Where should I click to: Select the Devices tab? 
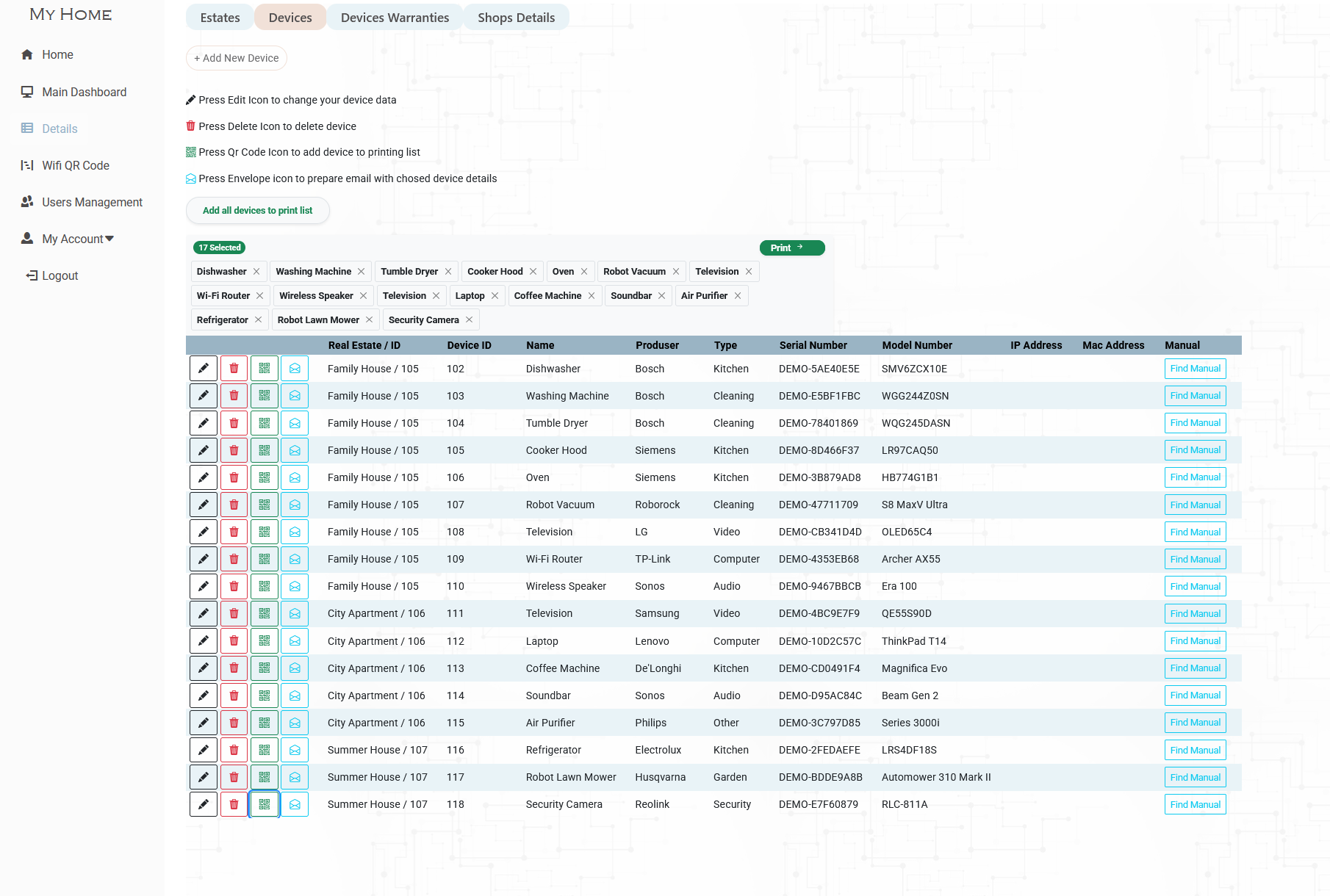290,18
